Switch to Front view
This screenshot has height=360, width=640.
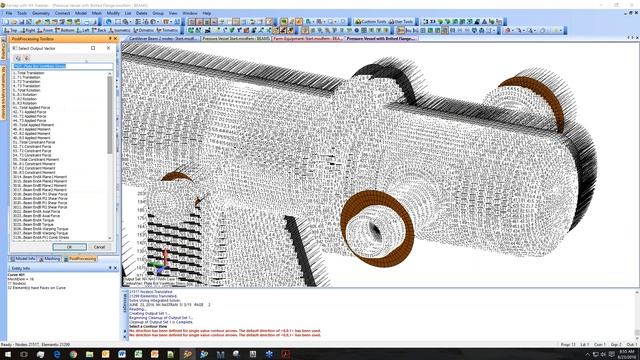pyautogui.click(x=45, y=30)
